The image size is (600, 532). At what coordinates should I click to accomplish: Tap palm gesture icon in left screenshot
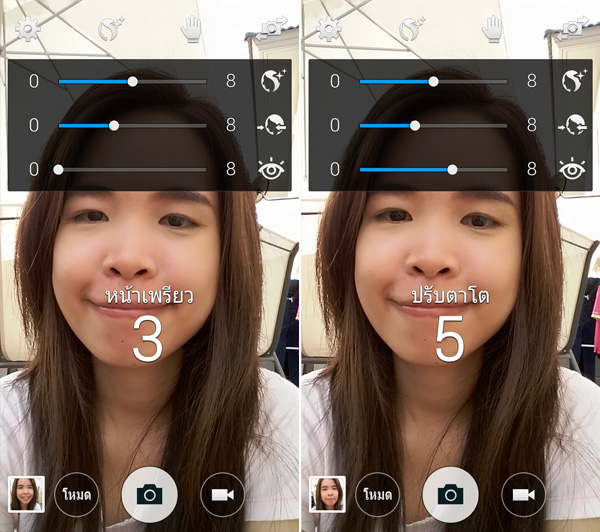191,29
